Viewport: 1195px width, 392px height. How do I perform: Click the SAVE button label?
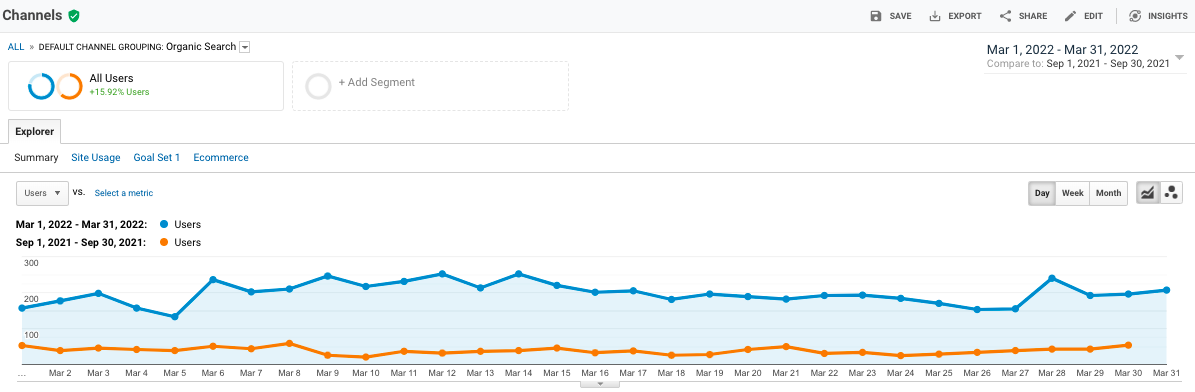pyautogui.click(x=901, y=16)
